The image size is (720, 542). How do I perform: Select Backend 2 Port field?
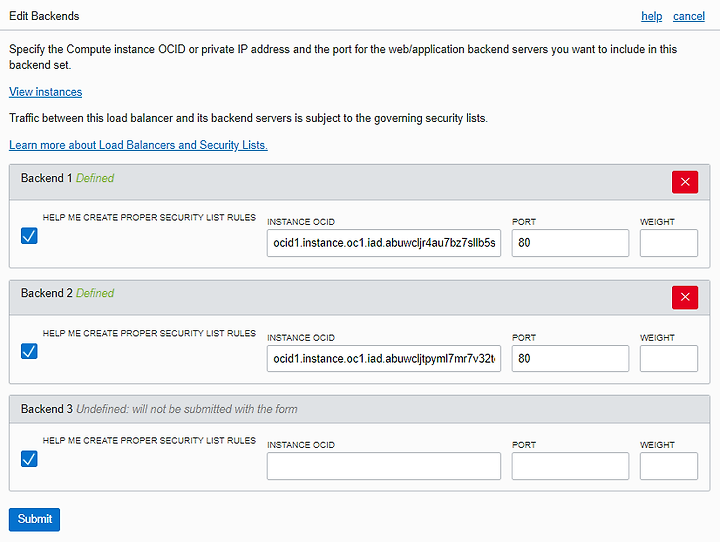pos(570,359)
